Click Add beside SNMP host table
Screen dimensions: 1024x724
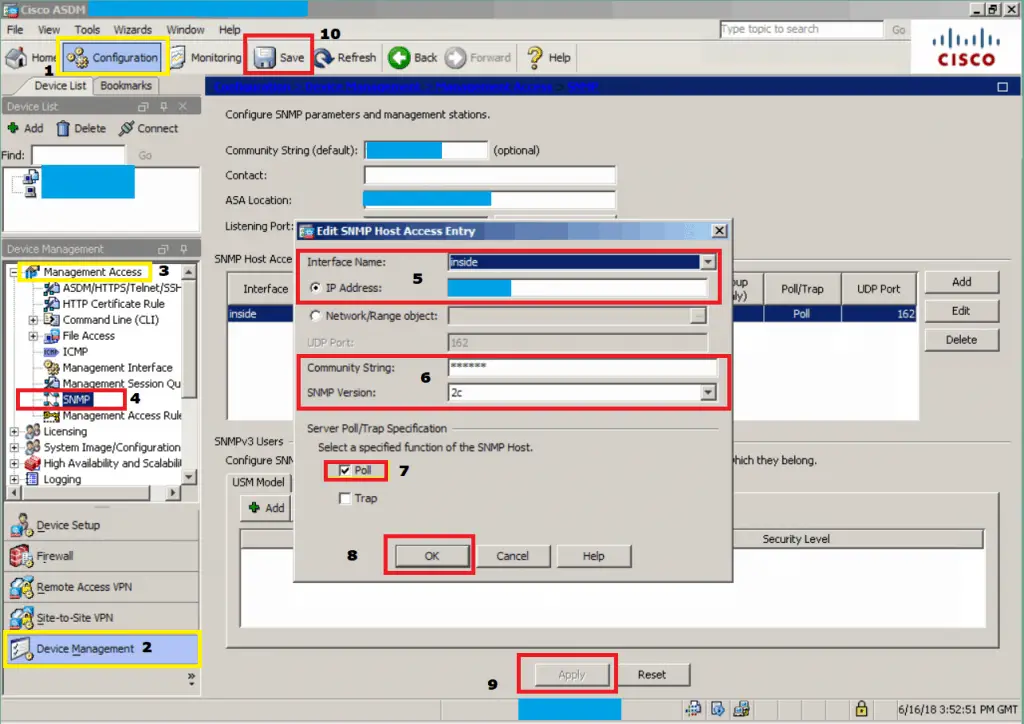pos(961,282)
